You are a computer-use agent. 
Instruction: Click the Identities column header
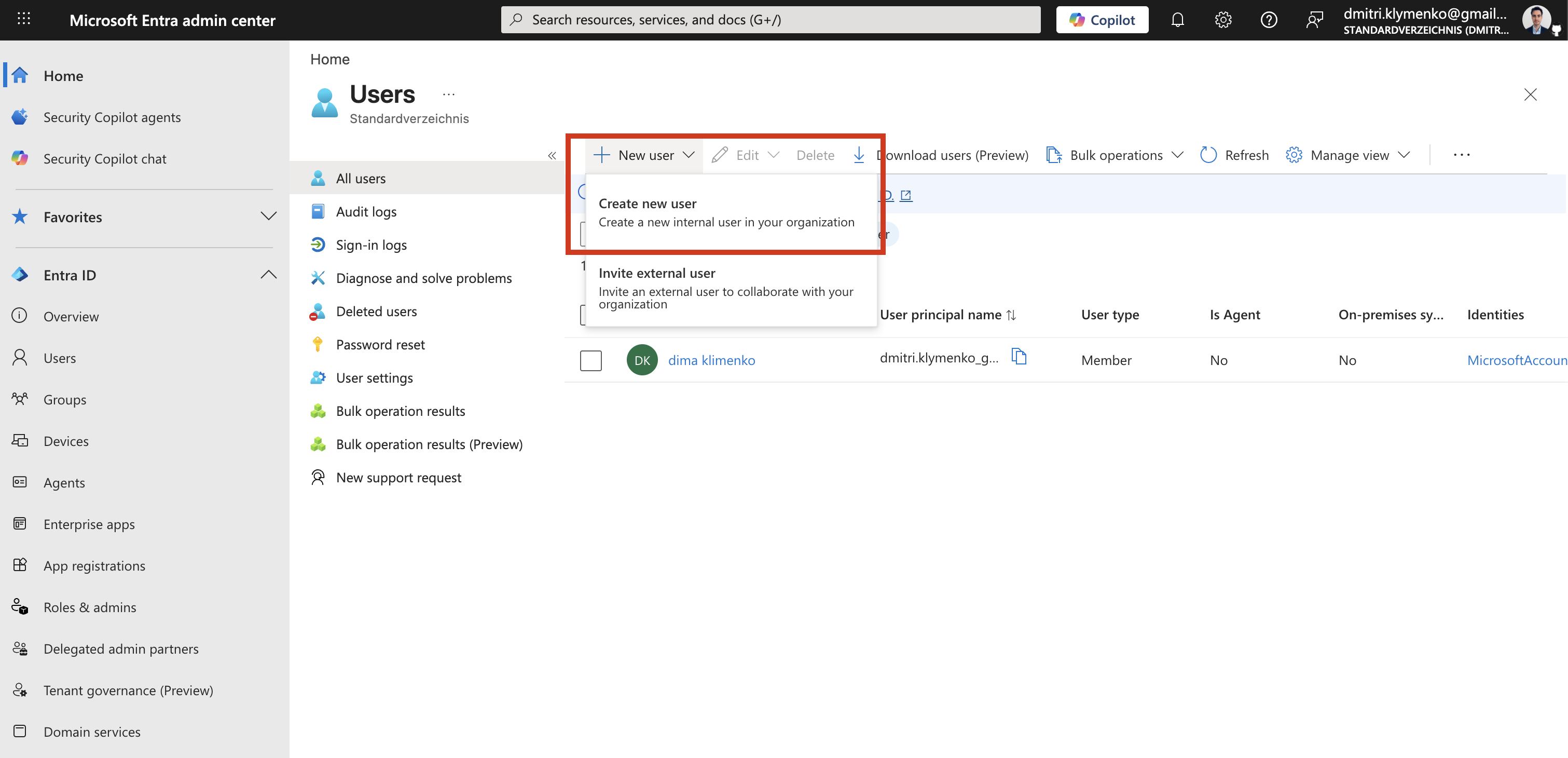click(1495, 314)
